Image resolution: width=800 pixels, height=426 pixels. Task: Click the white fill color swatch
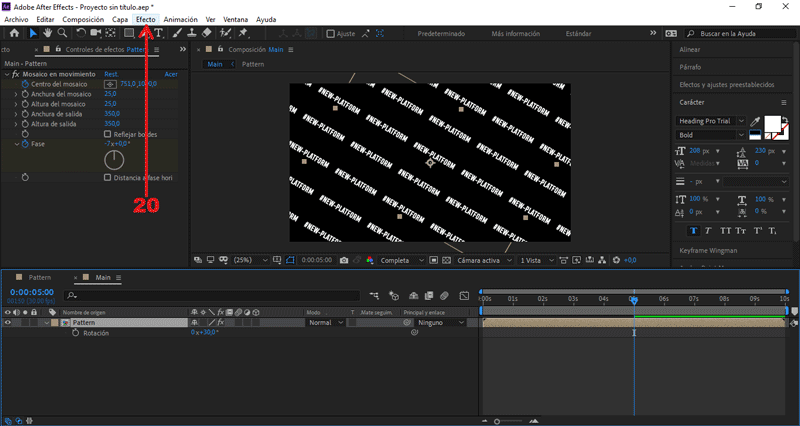coord(772,123)
